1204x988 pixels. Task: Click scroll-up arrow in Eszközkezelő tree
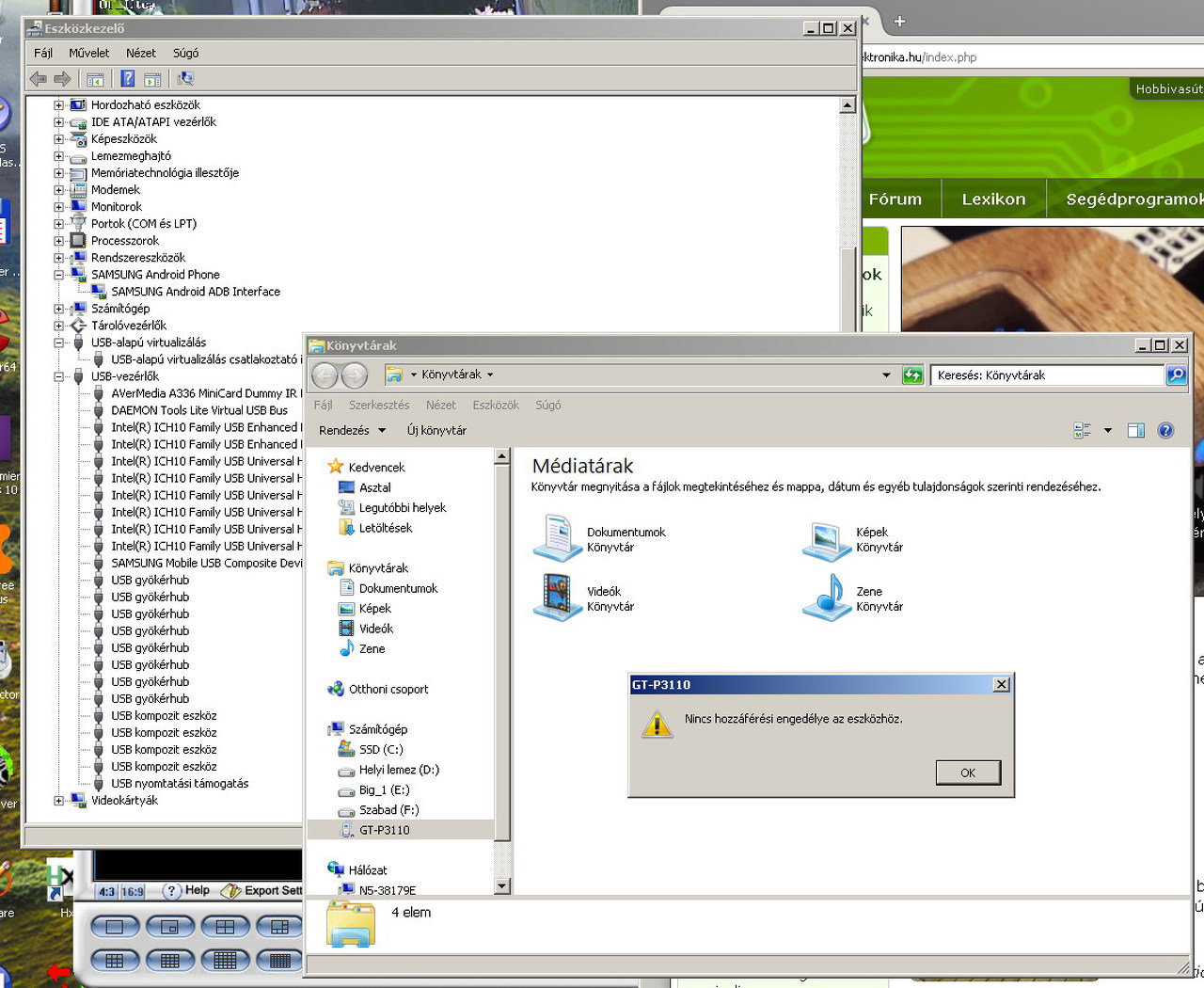[848, 105]
